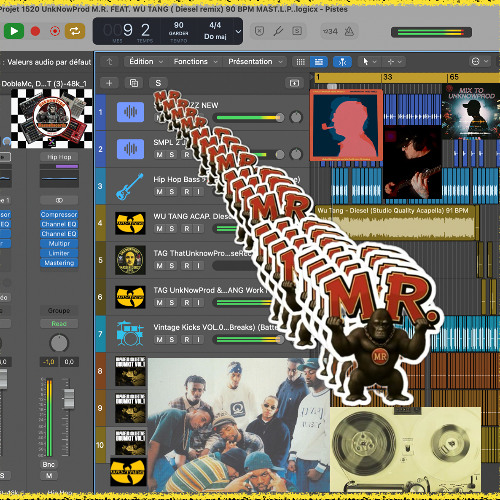Mute the output channel with M button

tap(49, 475)
